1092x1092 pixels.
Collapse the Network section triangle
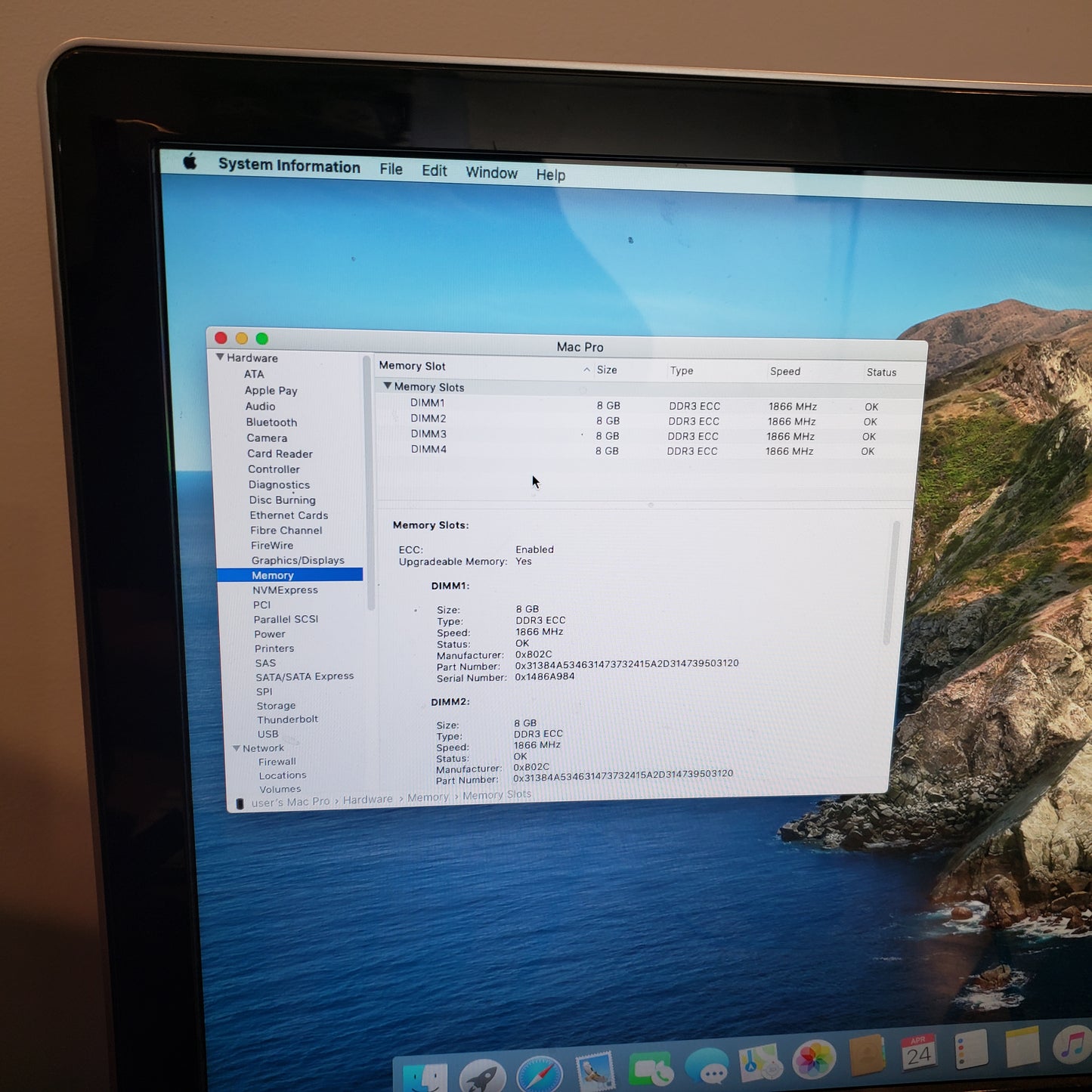237,748
